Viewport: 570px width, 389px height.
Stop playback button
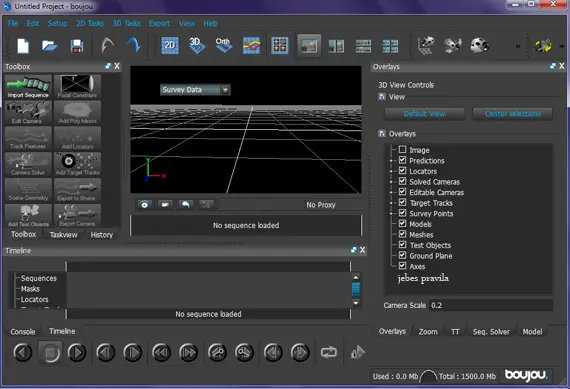coord(51,352)
